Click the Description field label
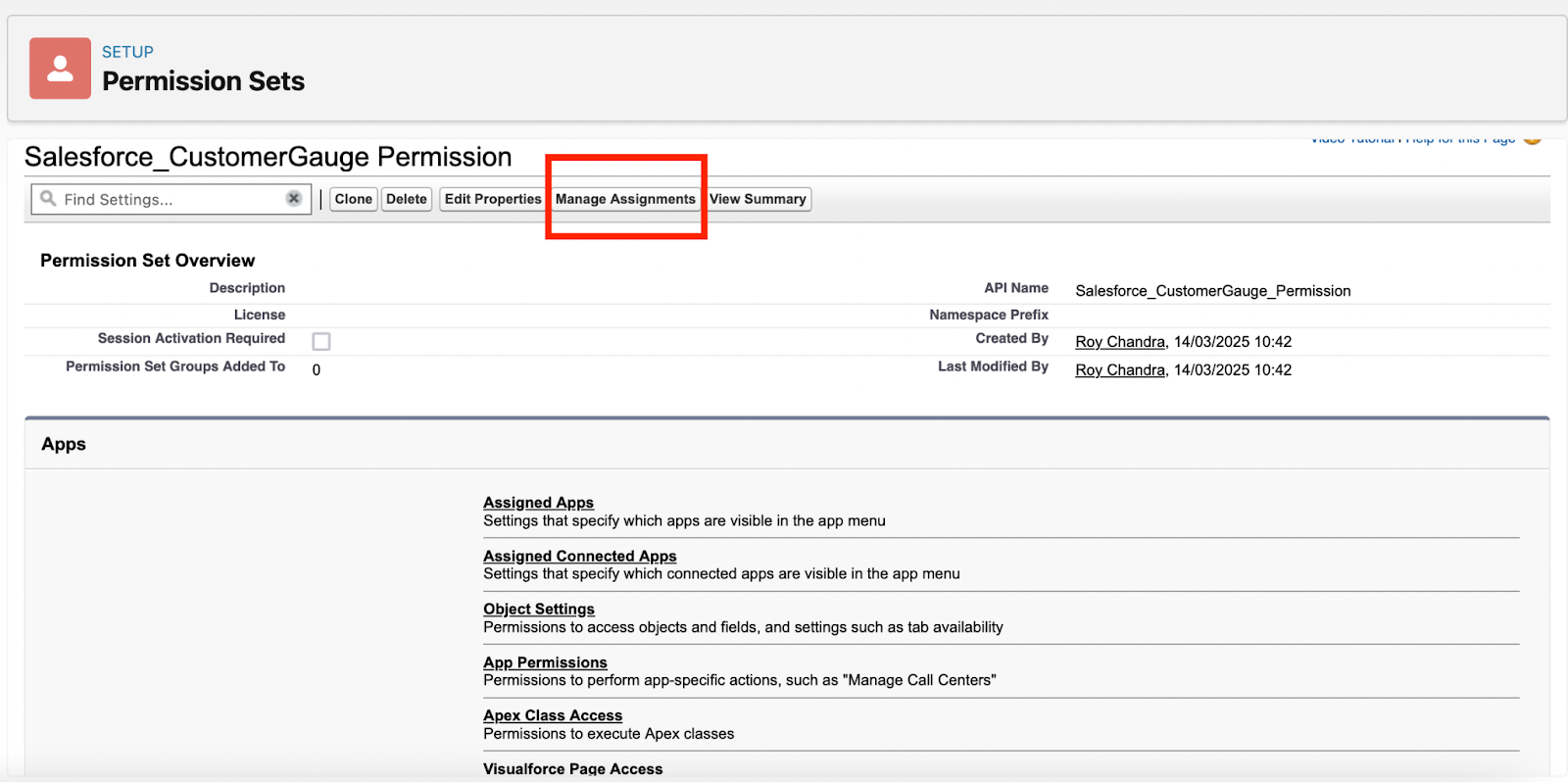1568x782 pixels. [247, 288]
